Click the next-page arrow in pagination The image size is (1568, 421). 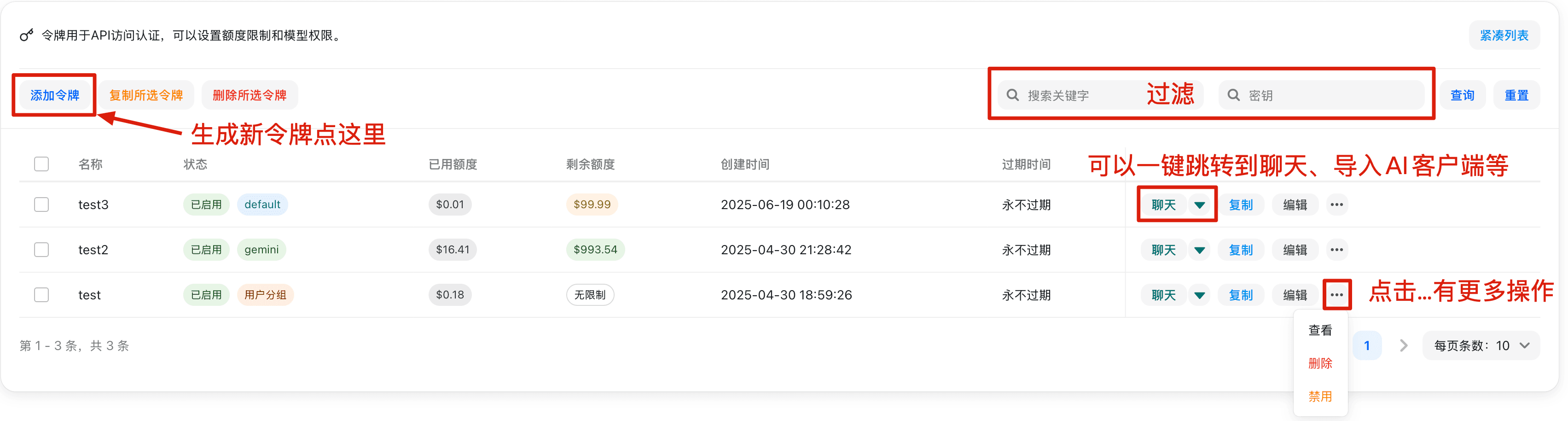[1403, 345]
